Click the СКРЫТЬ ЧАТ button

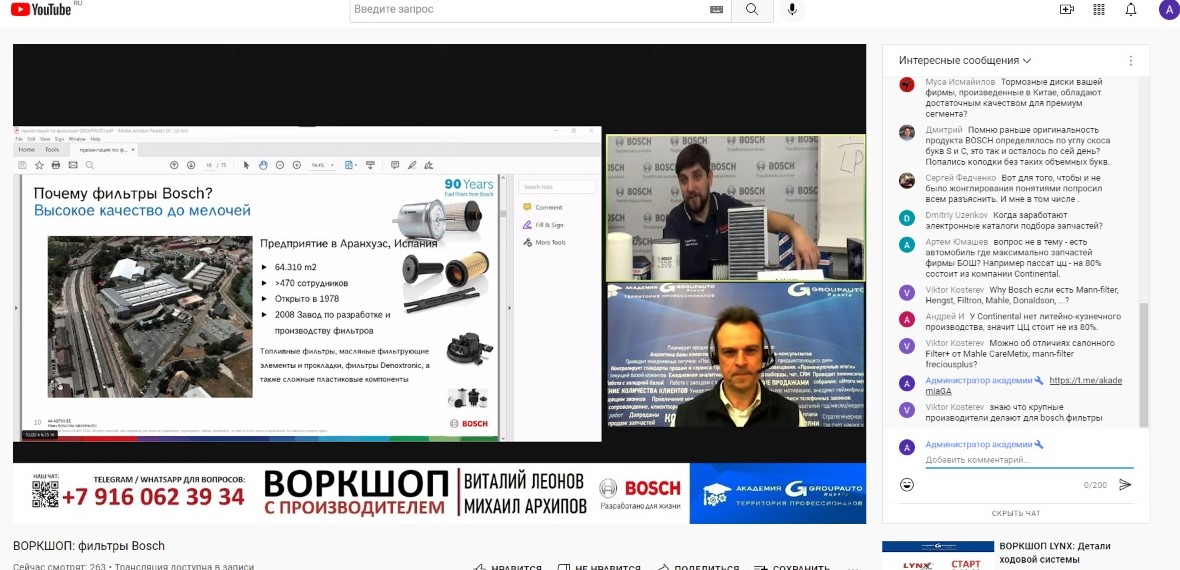coord(1016,513)
